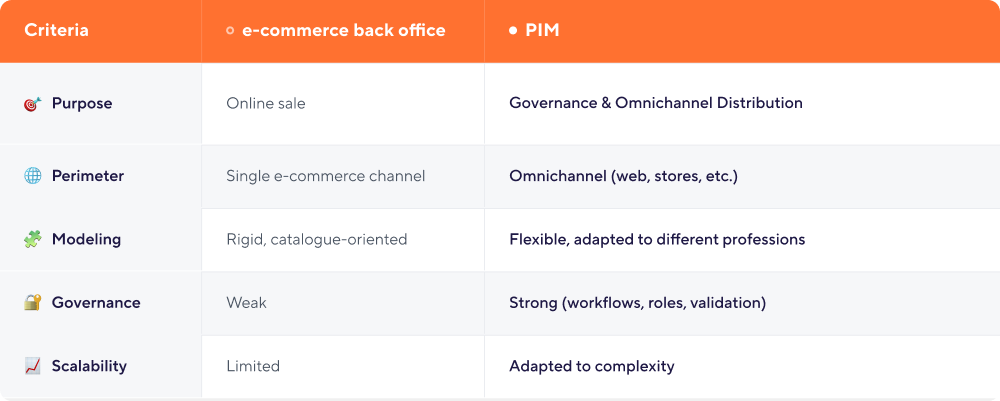Click Strong (workflows, roles, validation) text
This screenshot has width=1000, height=401.
[638, 303]
